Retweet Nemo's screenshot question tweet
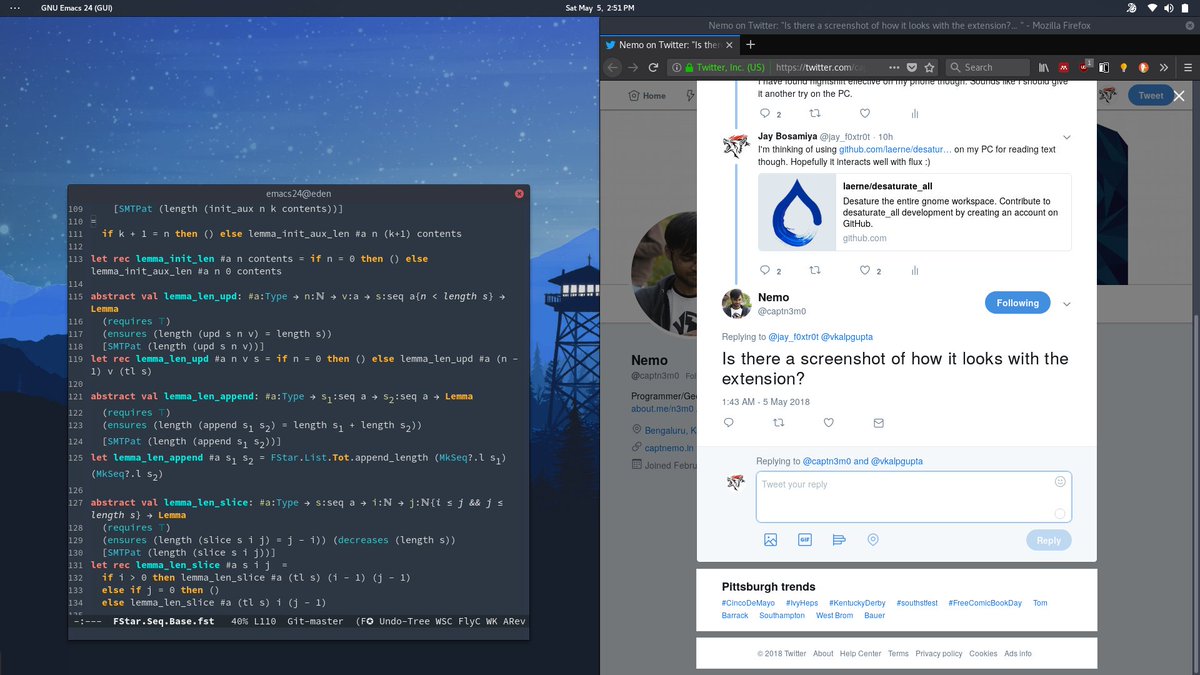The height and width of the screenshot is (675, 1200). pyautogui.click(x=778, y=423)
